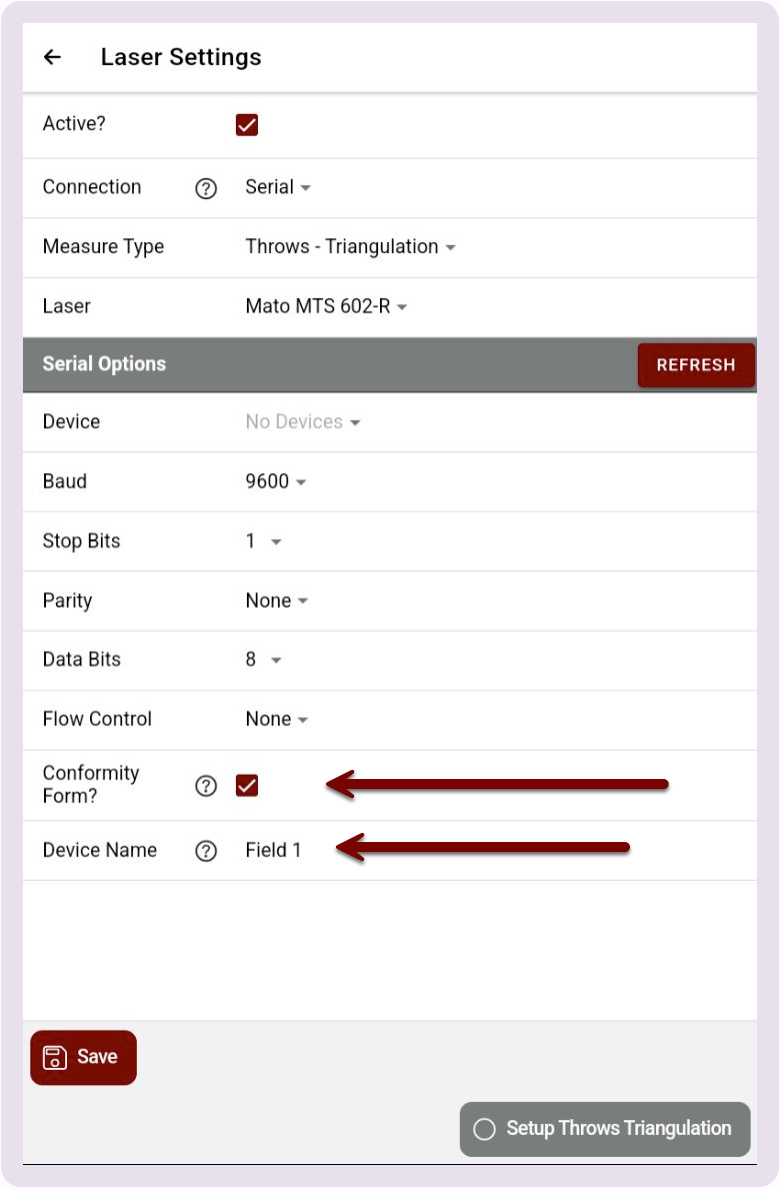Screen dimensions: 780x1189
Task: Uncheck the Active checkbox
Action: point(247,124)
